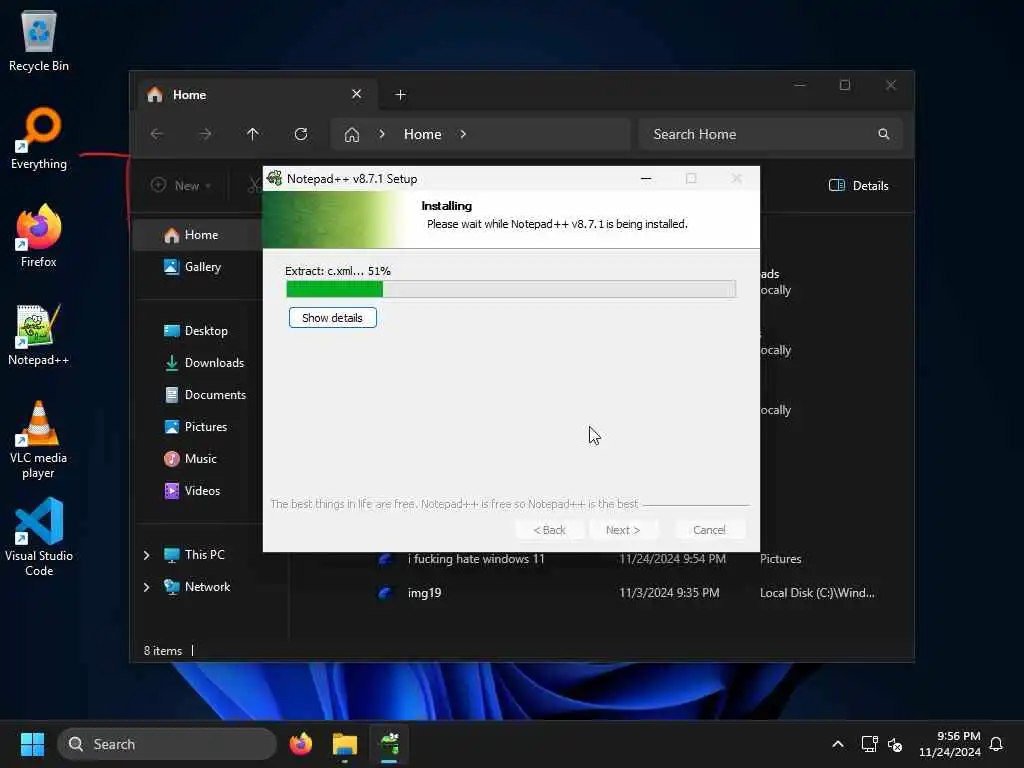Viewport: 1024px width, 768px height.
Task: Go back in File Explorer
Action: pyautogui.click(x=157, y=134)
